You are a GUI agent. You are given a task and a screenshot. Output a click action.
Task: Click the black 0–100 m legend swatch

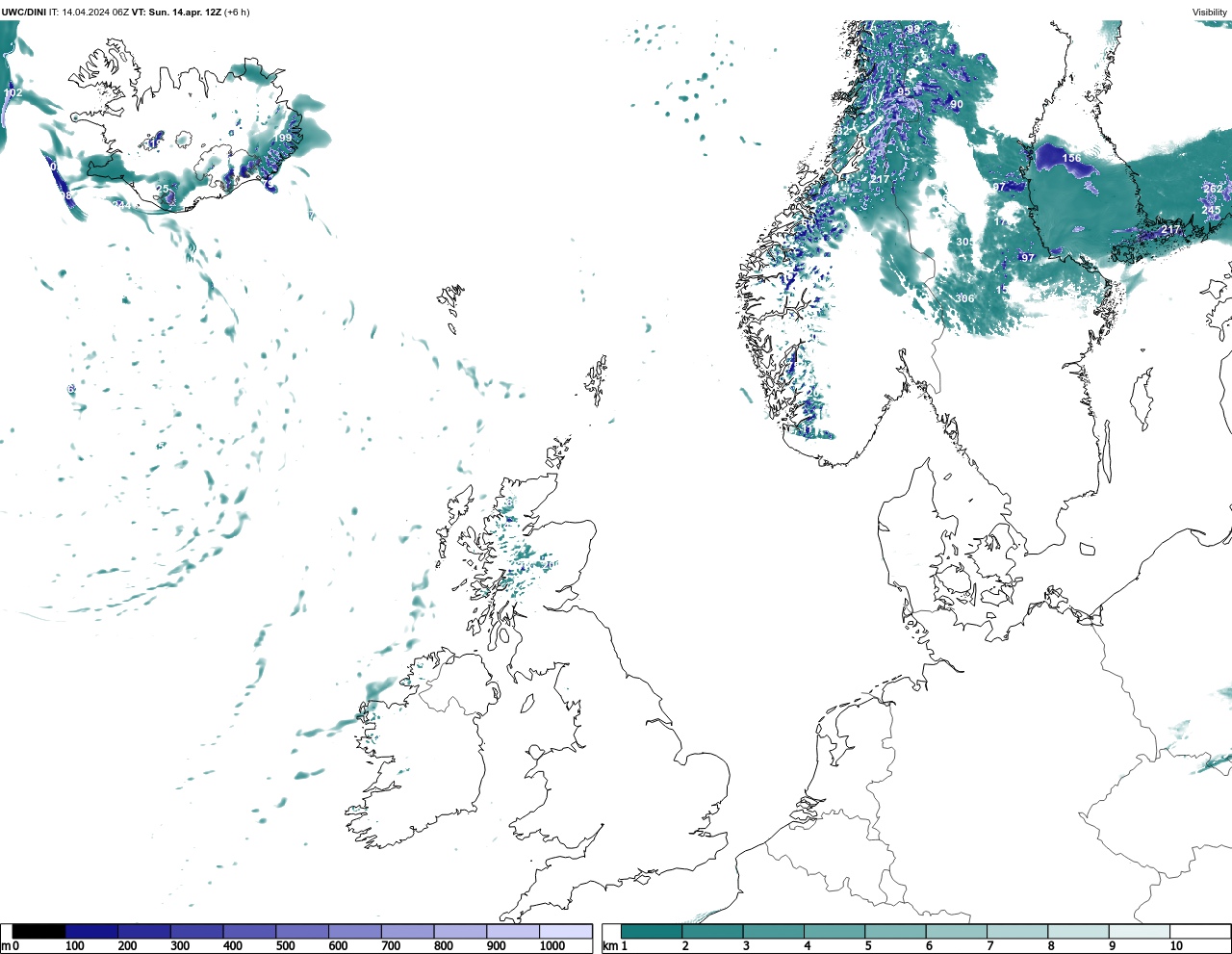[38, 931]
